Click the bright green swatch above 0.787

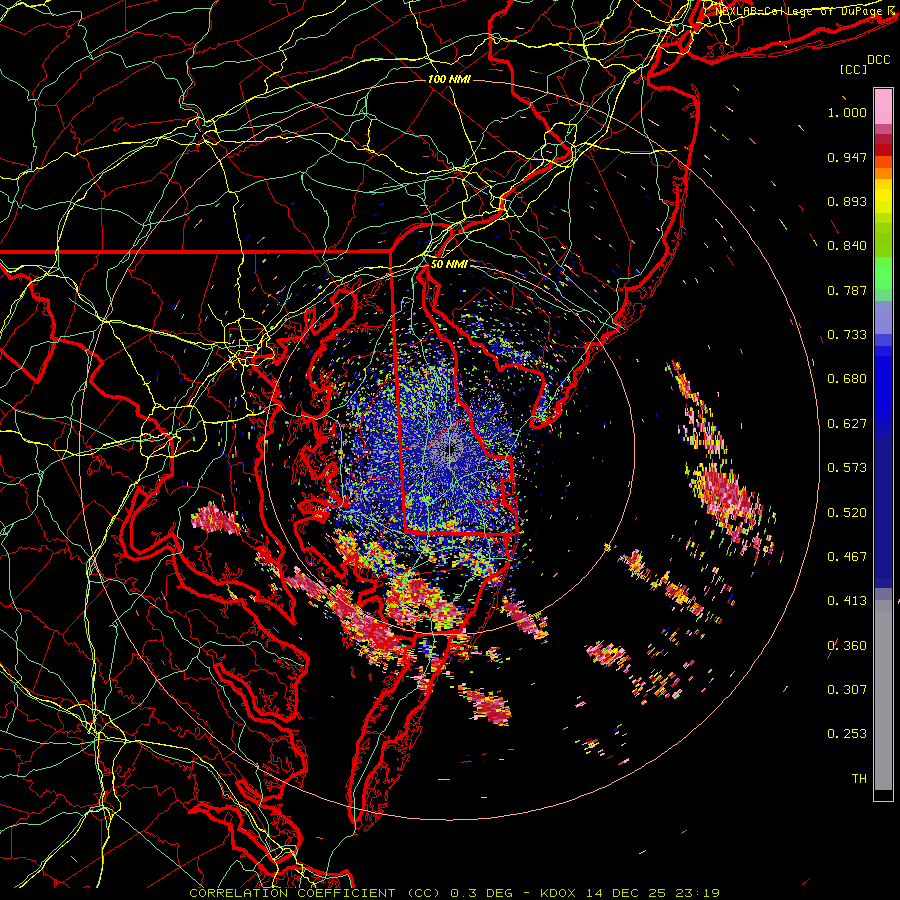(883, 273)
